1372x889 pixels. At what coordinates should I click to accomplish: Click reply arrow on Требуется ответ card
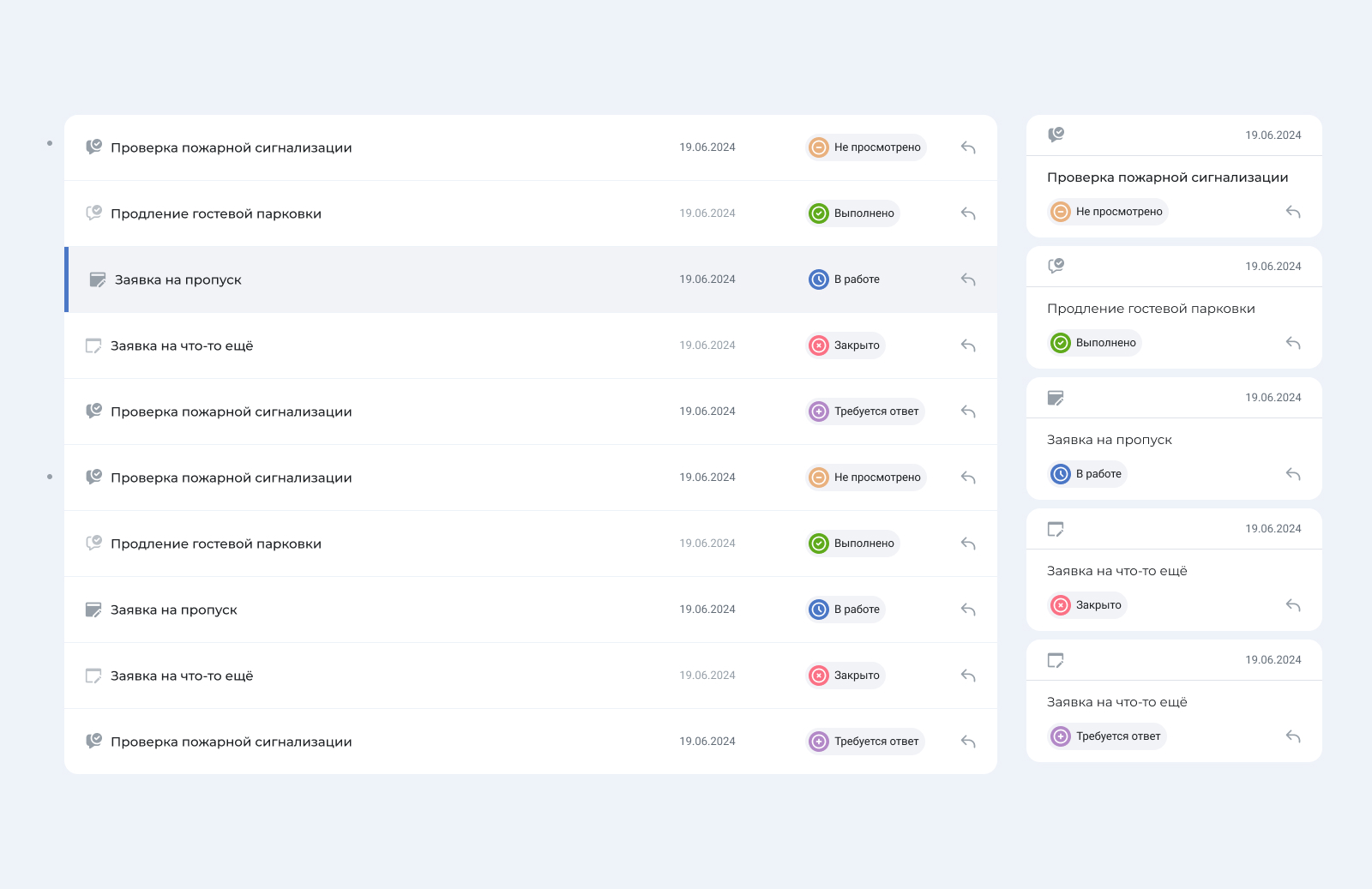[x=1293, y=736]
